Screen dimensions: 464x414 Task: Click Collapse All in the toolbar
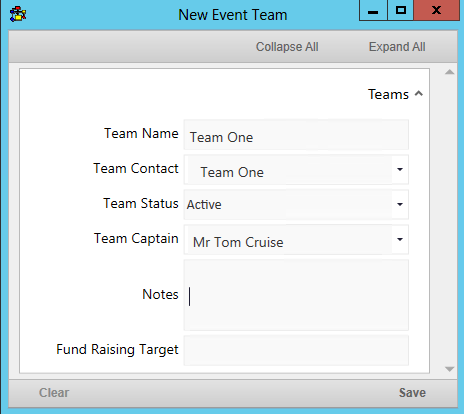[x=287, y=47]
